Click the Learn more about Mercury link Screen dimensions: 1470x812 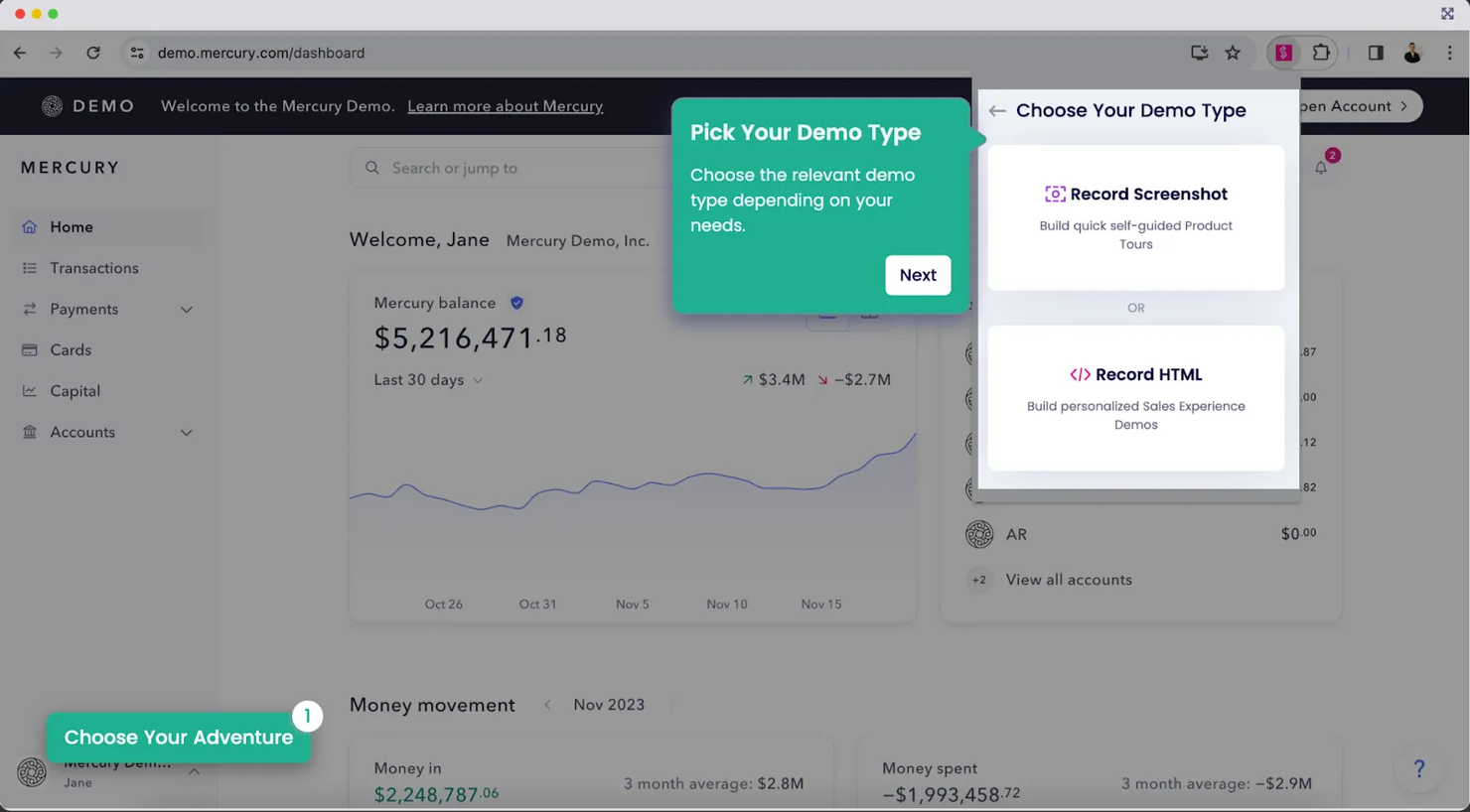[505, 106]
